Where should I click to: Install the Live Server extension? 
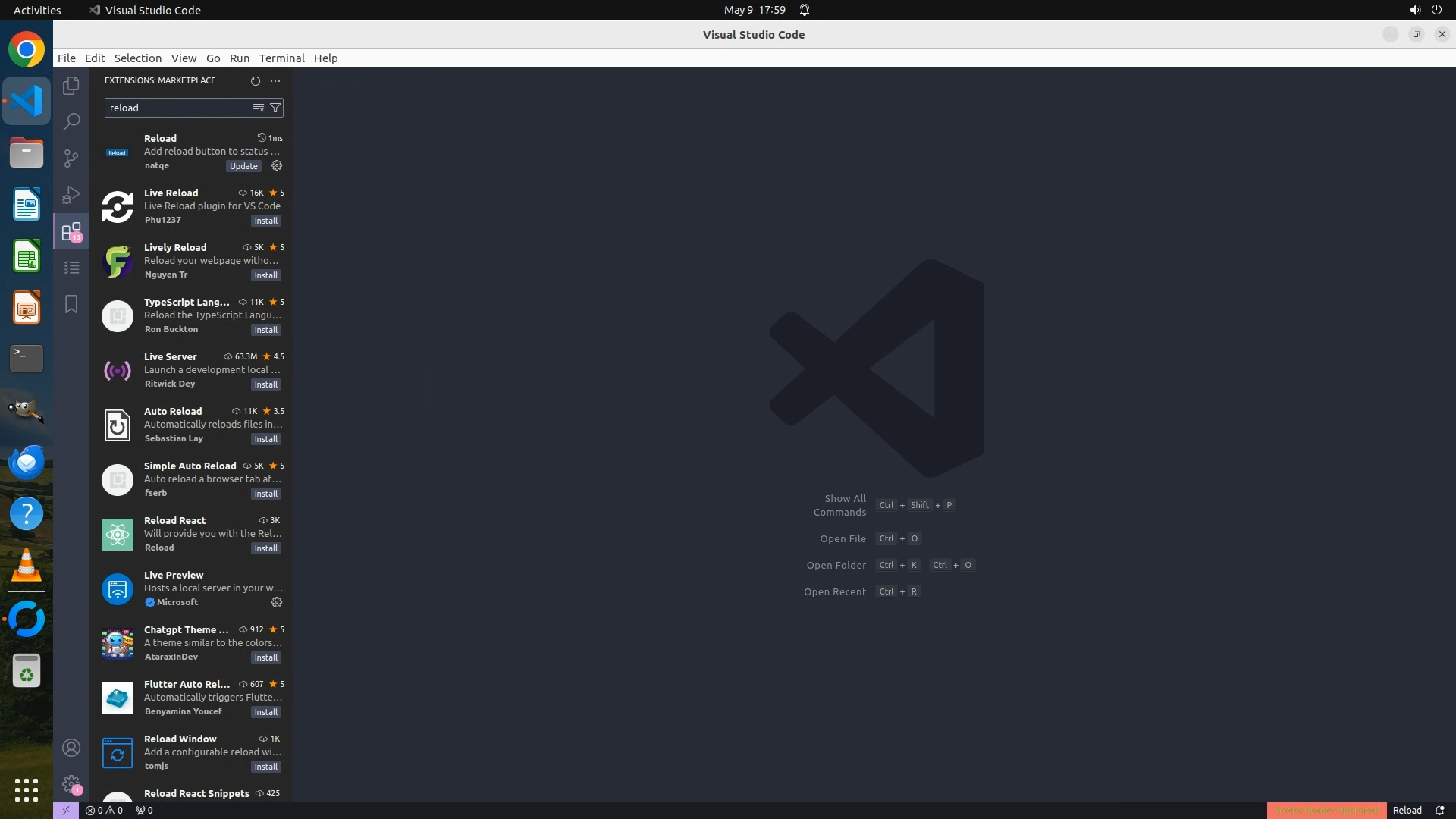(265, 384)
